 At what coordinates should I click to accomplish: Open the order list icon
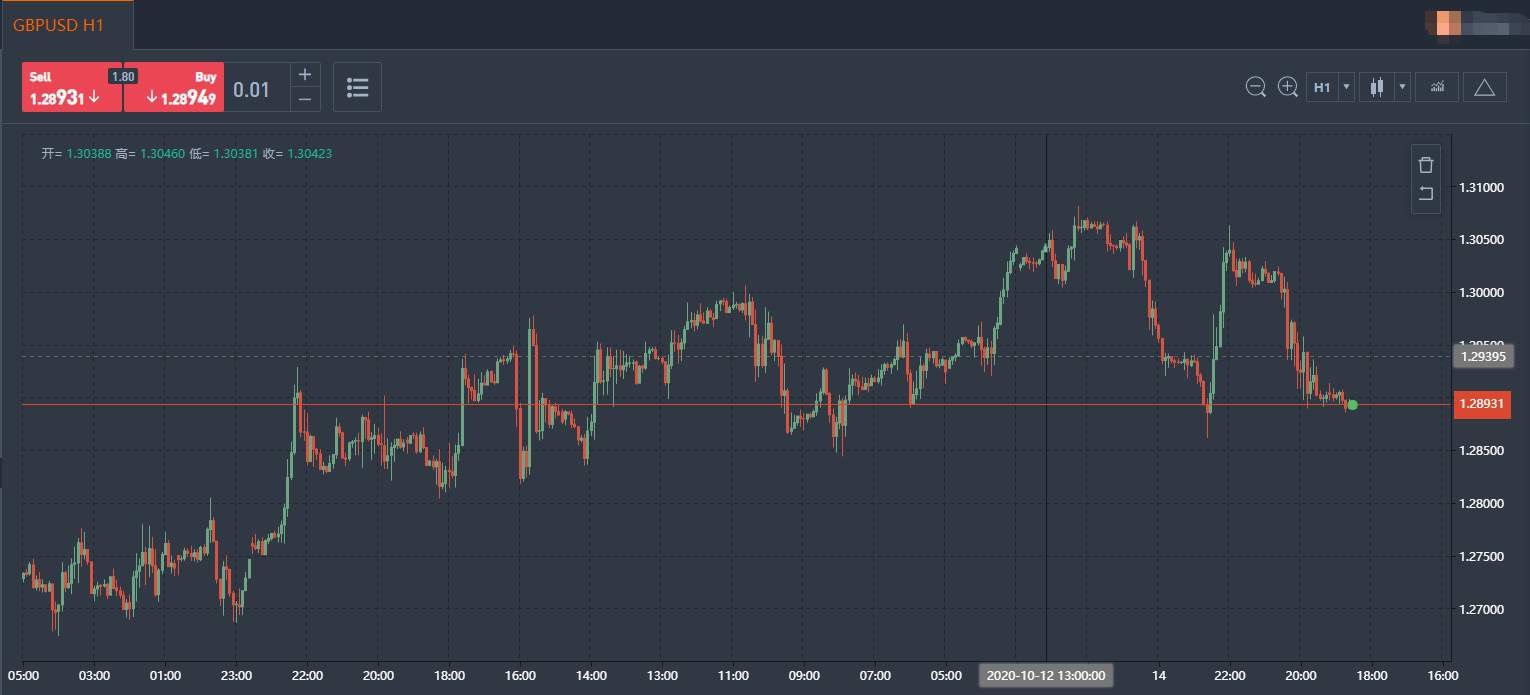click(x=357, y=87)
